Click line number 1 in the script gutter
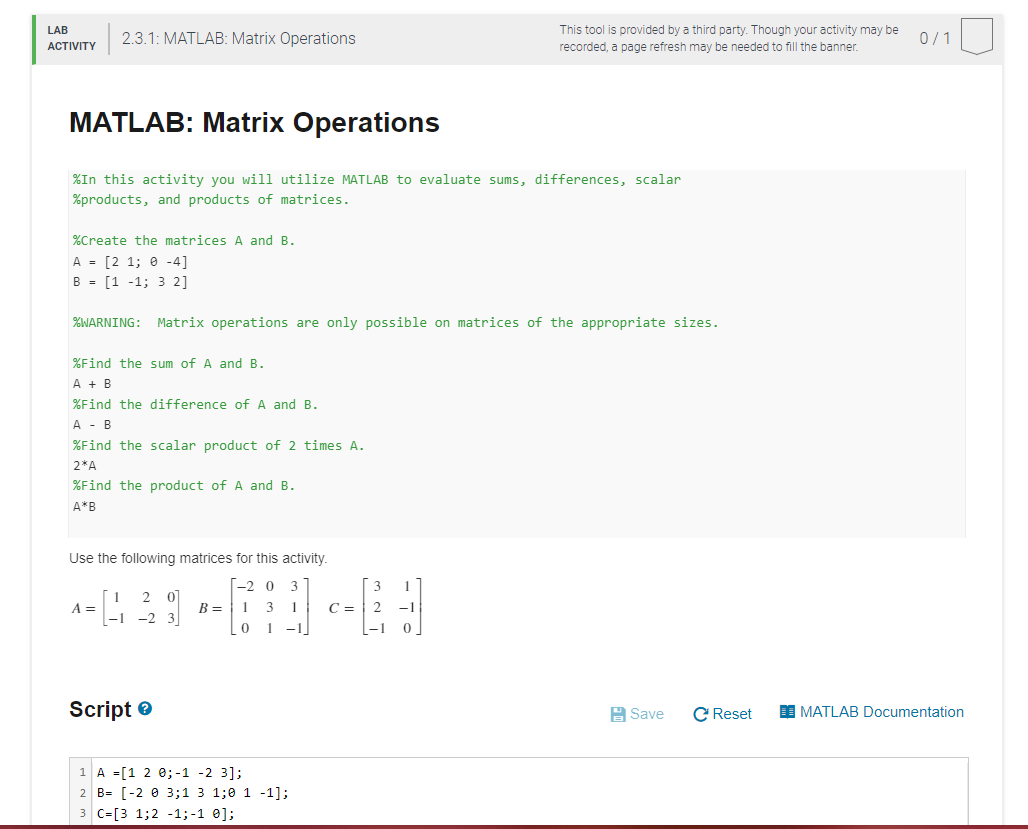 83,773
